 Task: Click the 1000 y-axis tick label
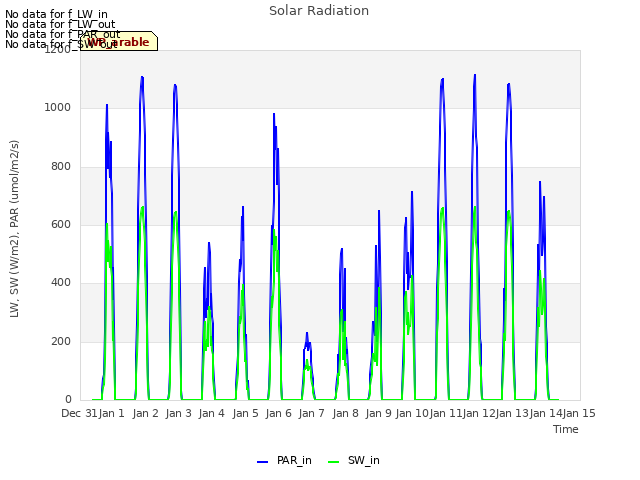(58, 108)
